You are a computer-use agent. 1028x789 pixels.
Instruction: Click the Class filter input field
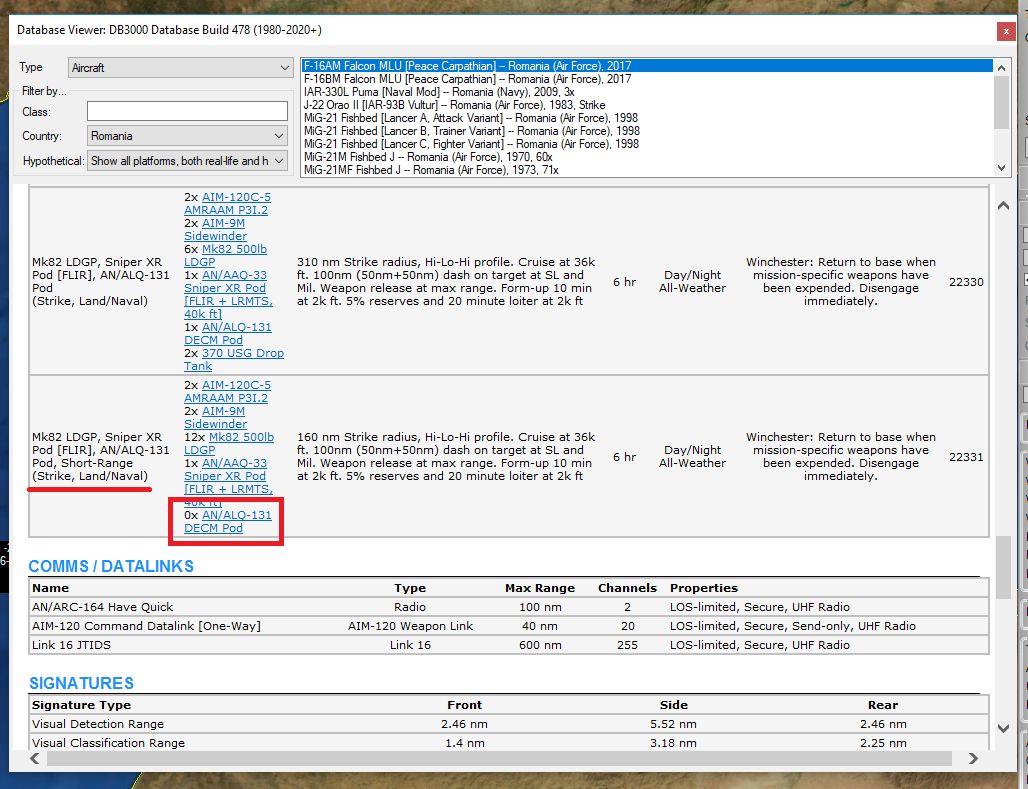(187, 112)
